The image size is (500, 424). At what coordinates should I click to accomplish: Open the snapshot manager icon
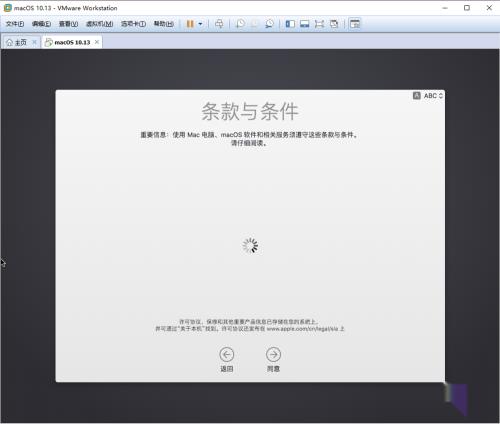(x=269, y=24)
